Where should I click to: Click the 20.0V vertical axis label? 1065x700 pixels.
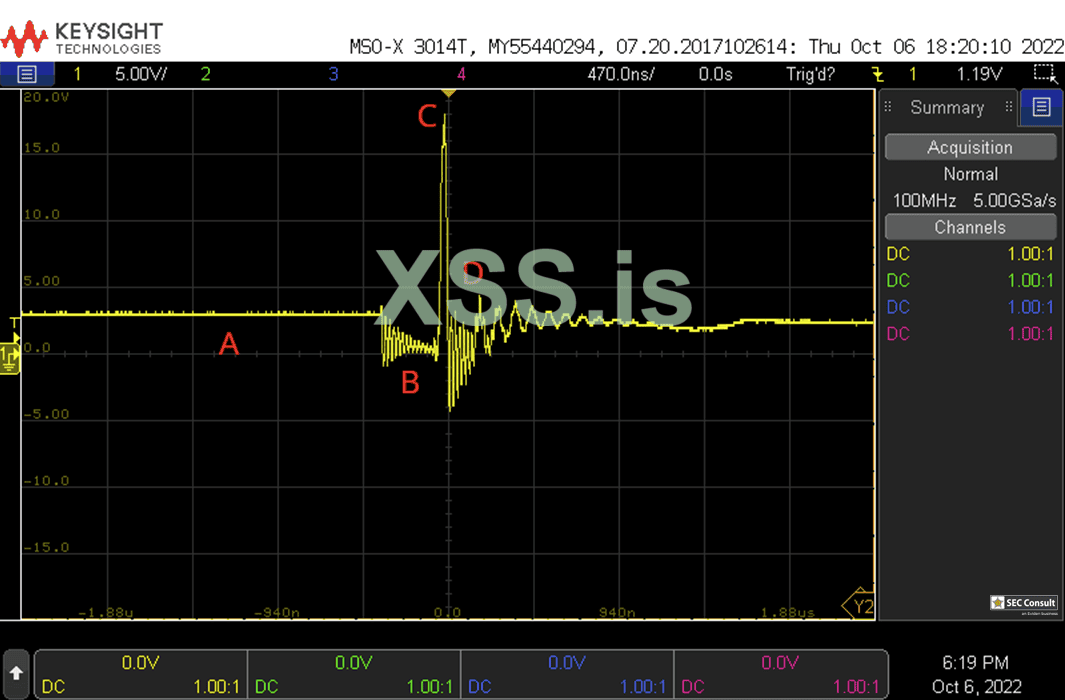(x=46, y=97)
